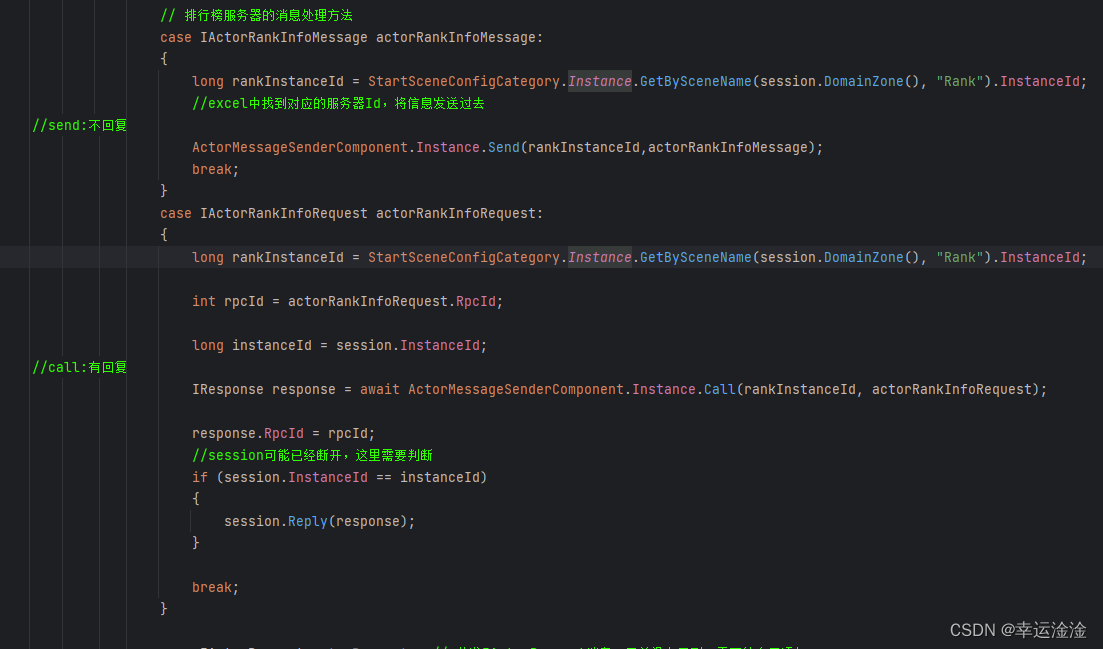Click the '//session可能已经断开' comment
1103x649 pixels.
[312, 455]
